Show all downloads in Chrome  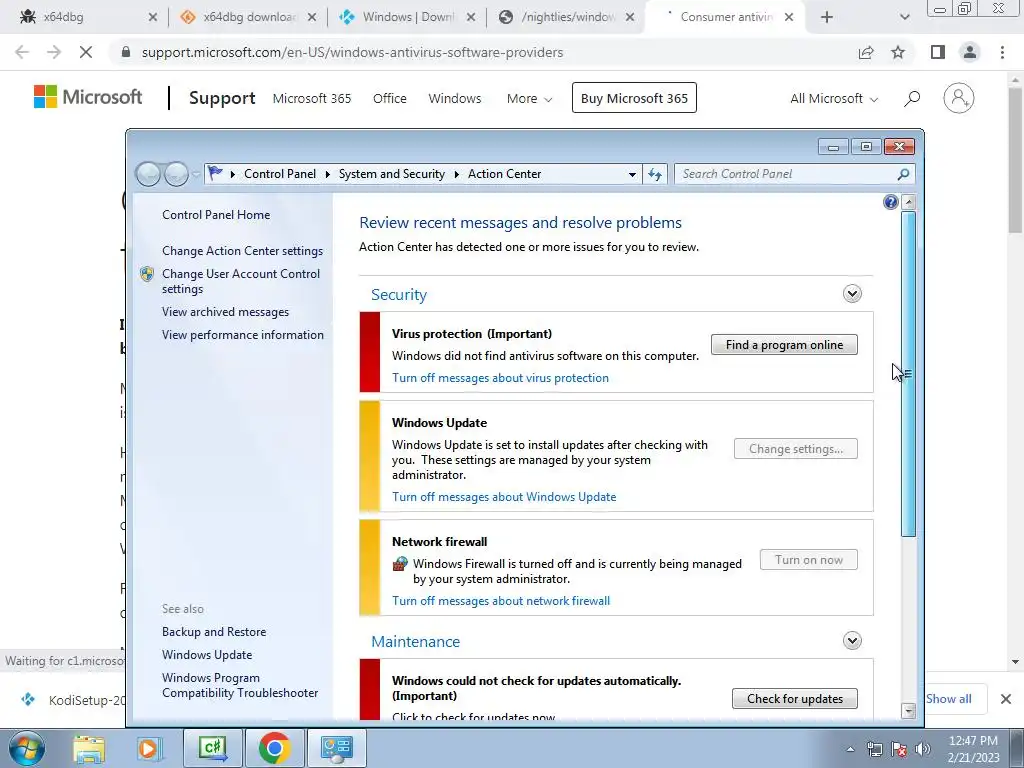coord(948,699)
